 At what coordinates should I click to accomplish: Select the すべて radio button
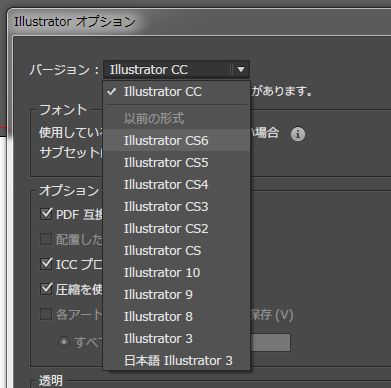coord(64,342)
